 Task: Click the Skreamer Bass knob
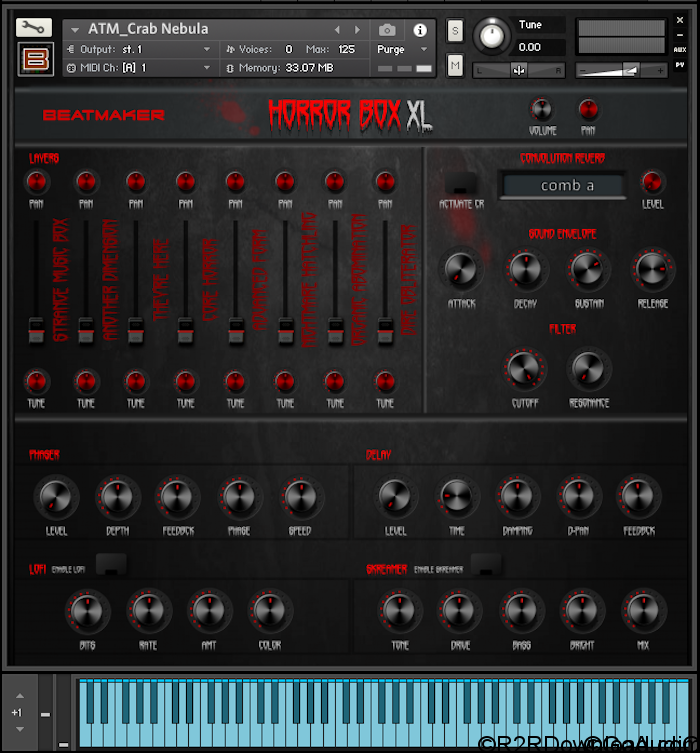point(521,611)
